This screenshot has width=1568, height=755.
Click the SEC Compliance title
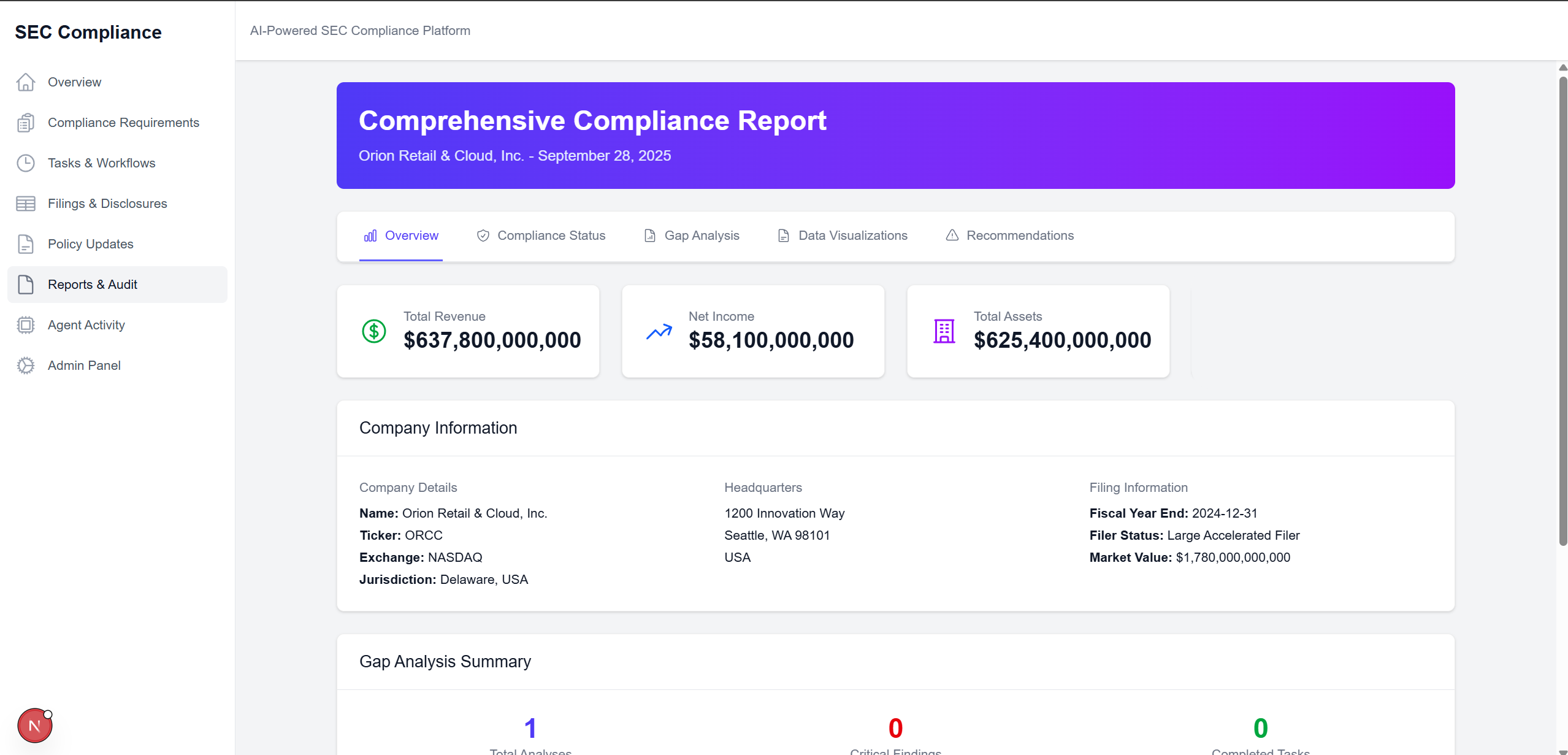(88, 32)
